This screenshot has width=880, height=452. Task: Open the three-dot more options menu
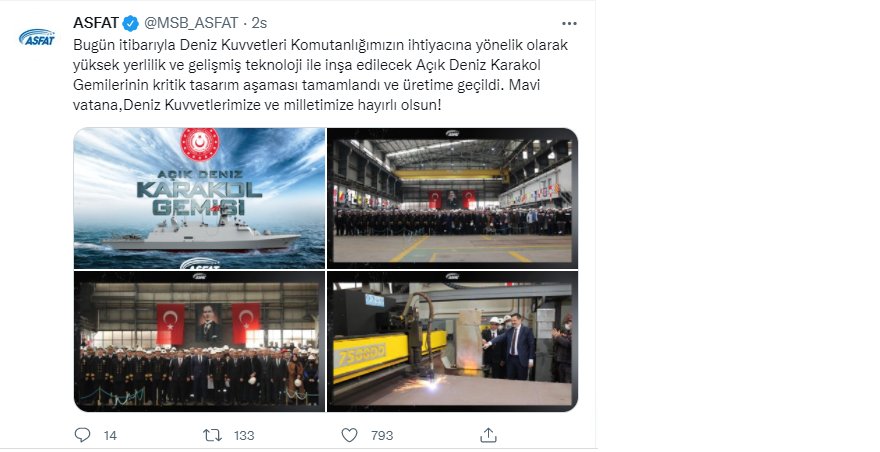point(569,24)
